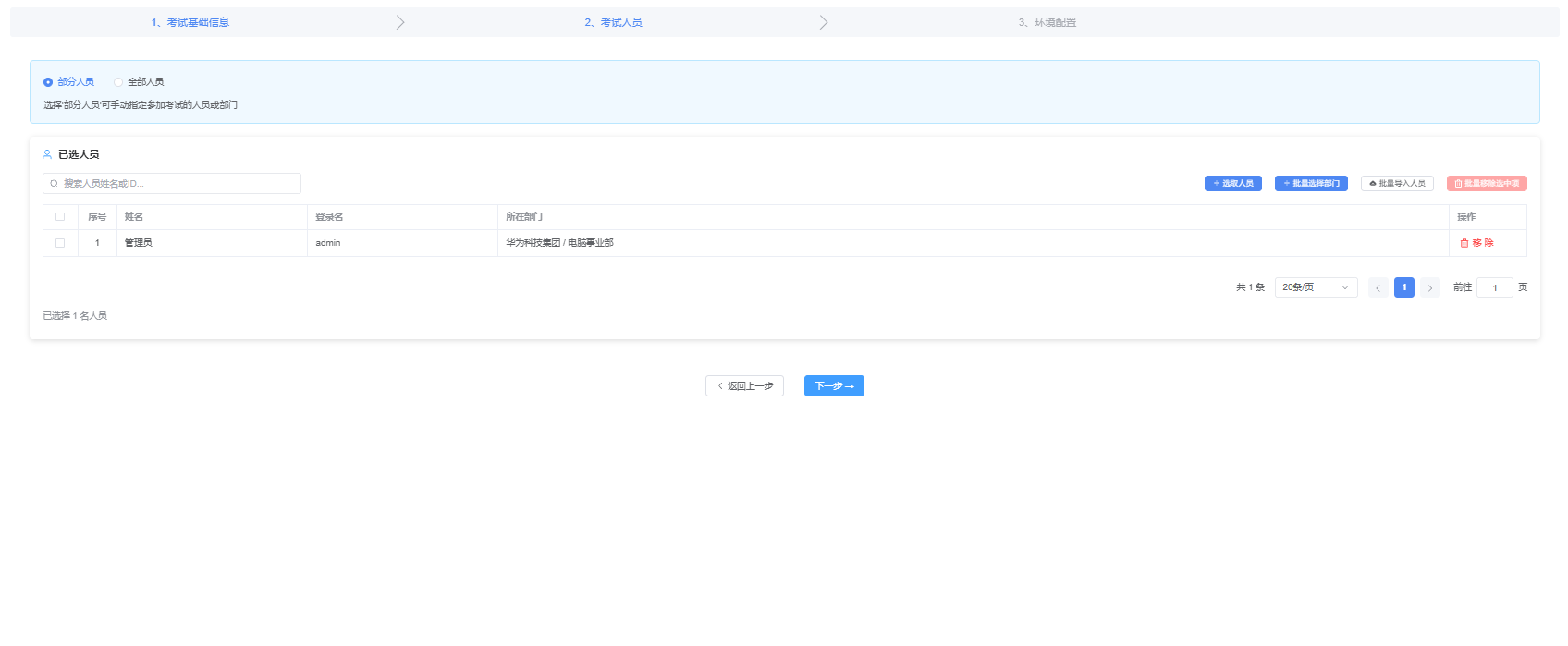Click the trash icon on 批量移除选中项
The image size is (1568, 646).
coord(1458,184)
